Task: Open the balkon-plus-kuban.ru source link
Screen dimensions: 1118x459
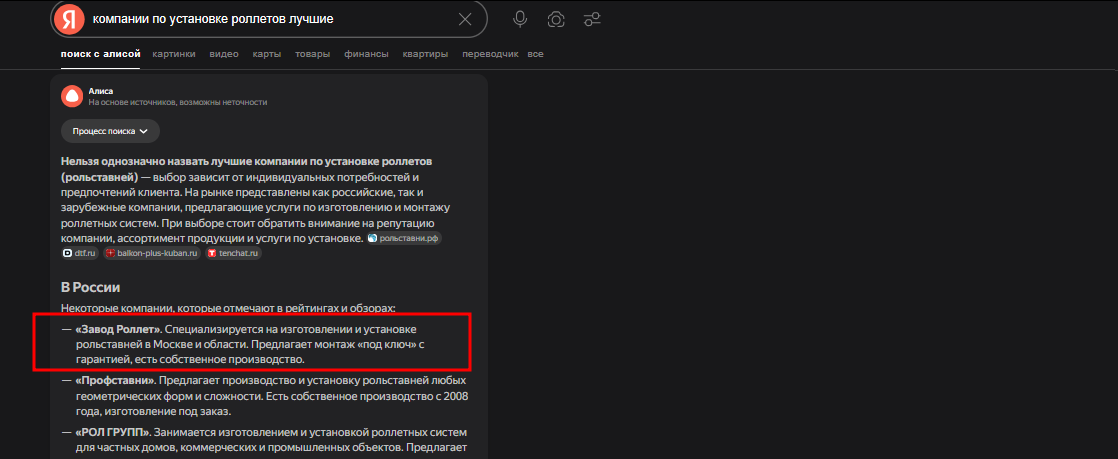Action: tap(153, 253)
